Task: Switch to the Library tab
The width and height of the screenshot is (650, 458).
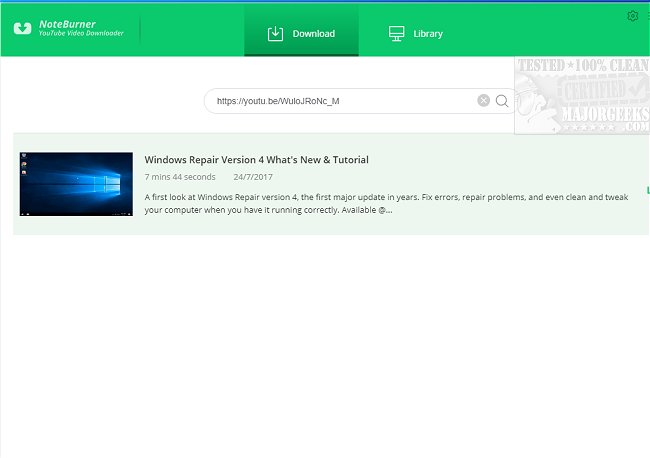Action: 416,34
